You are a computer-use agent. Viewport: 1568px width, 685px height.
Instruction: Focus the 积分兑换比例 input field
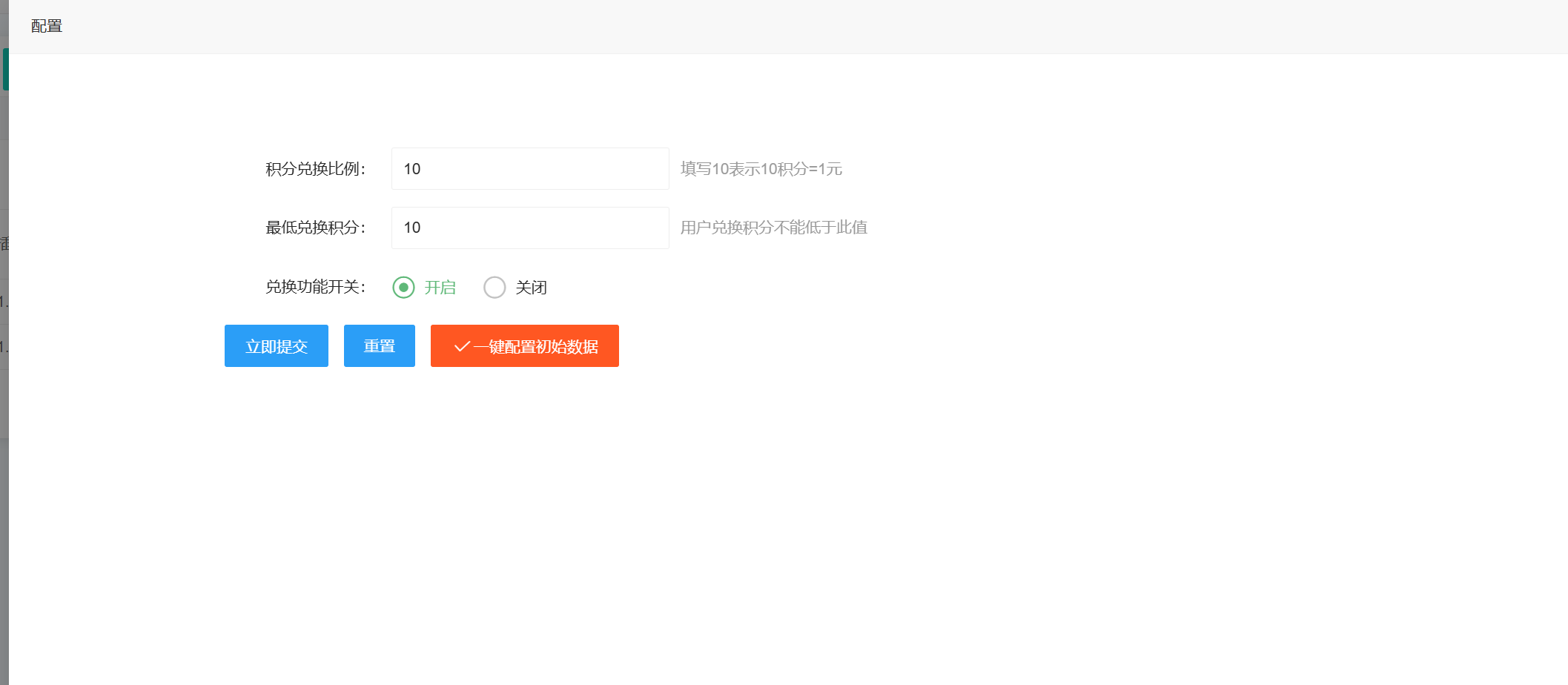tap(529, 169)
